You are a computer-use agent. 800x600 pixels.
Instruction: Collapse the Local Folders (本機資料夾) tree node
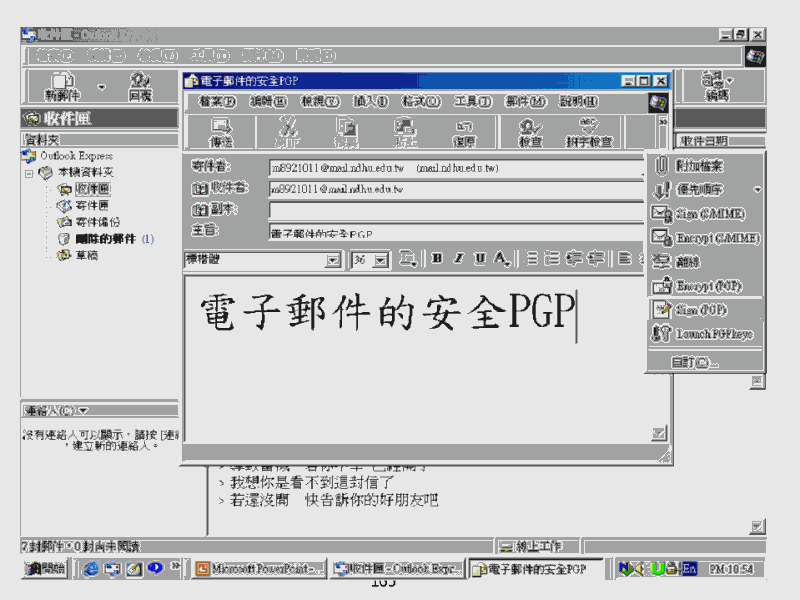click(29, 173)
